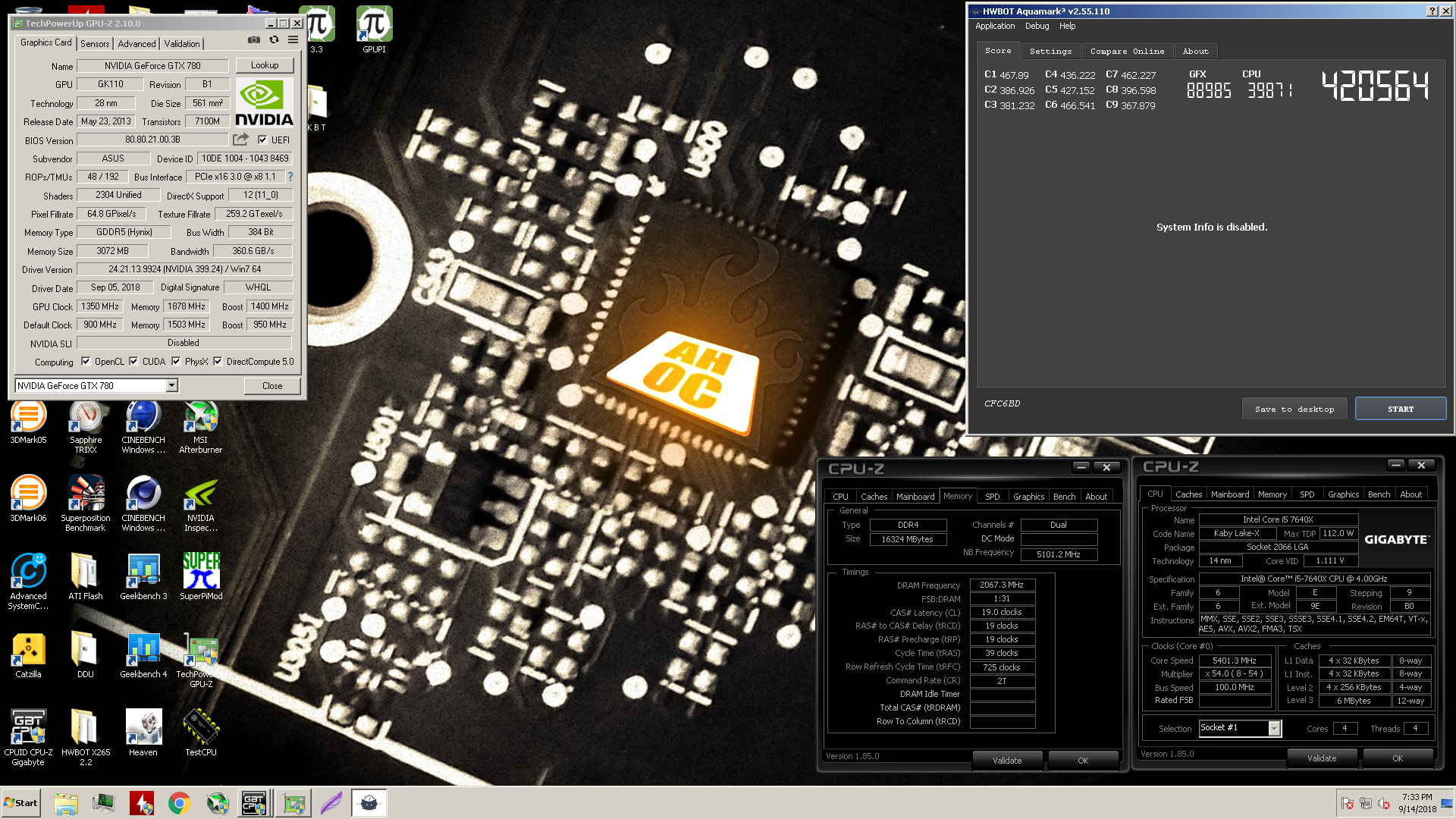Click the NVIDIA logo in GPU-Z
The height and width of the screenshot is (819, 1456).
tap(264, 102)
